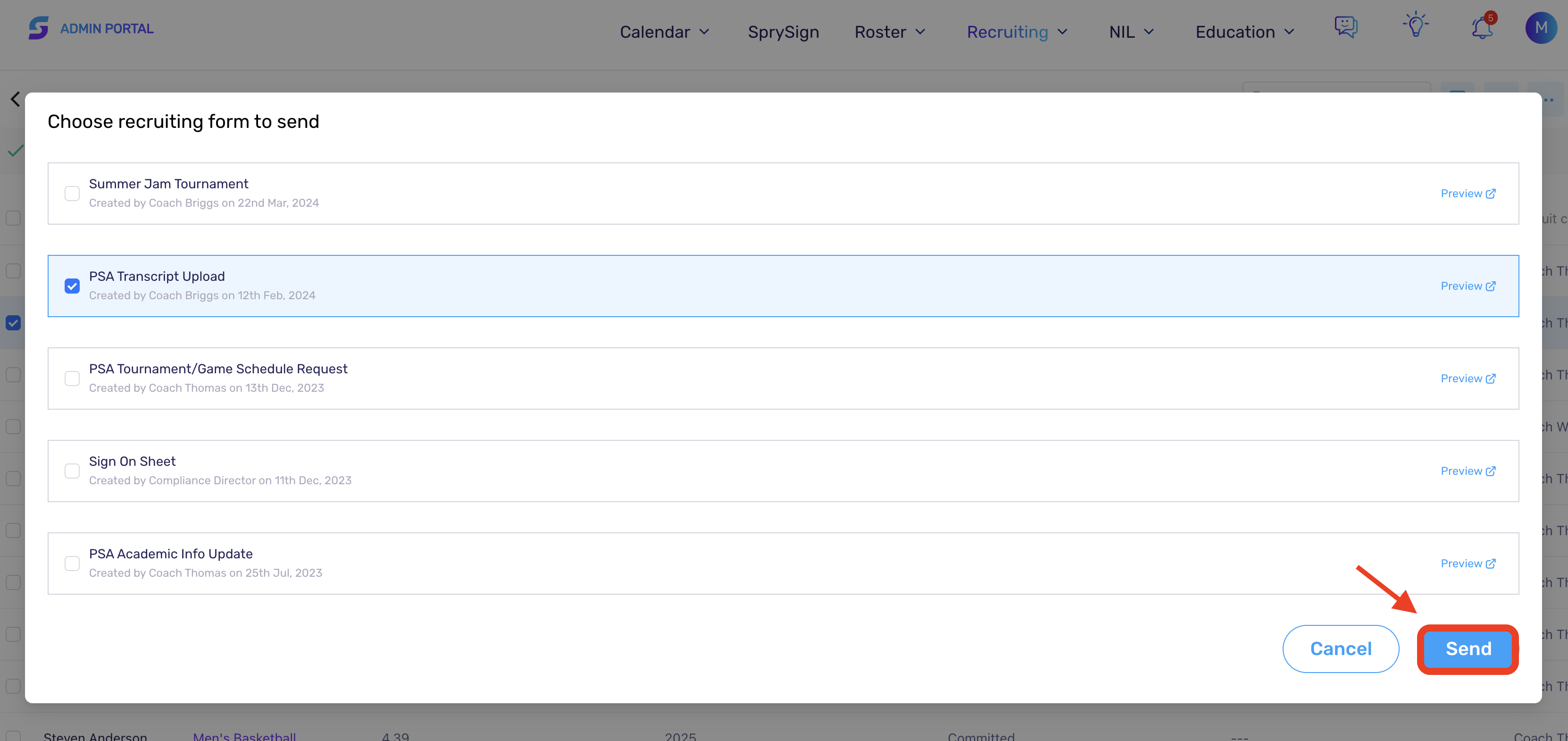Open the chat messages icon

coord(1346,27)
